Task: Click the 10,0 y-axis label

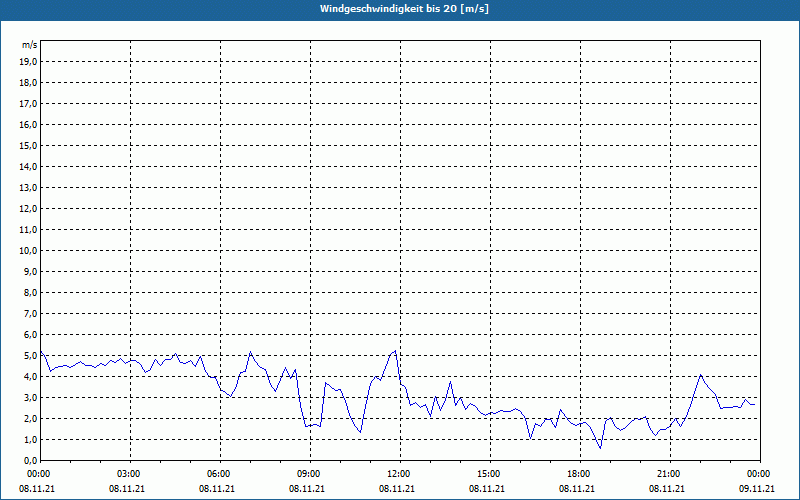Action: pos(28,251)
